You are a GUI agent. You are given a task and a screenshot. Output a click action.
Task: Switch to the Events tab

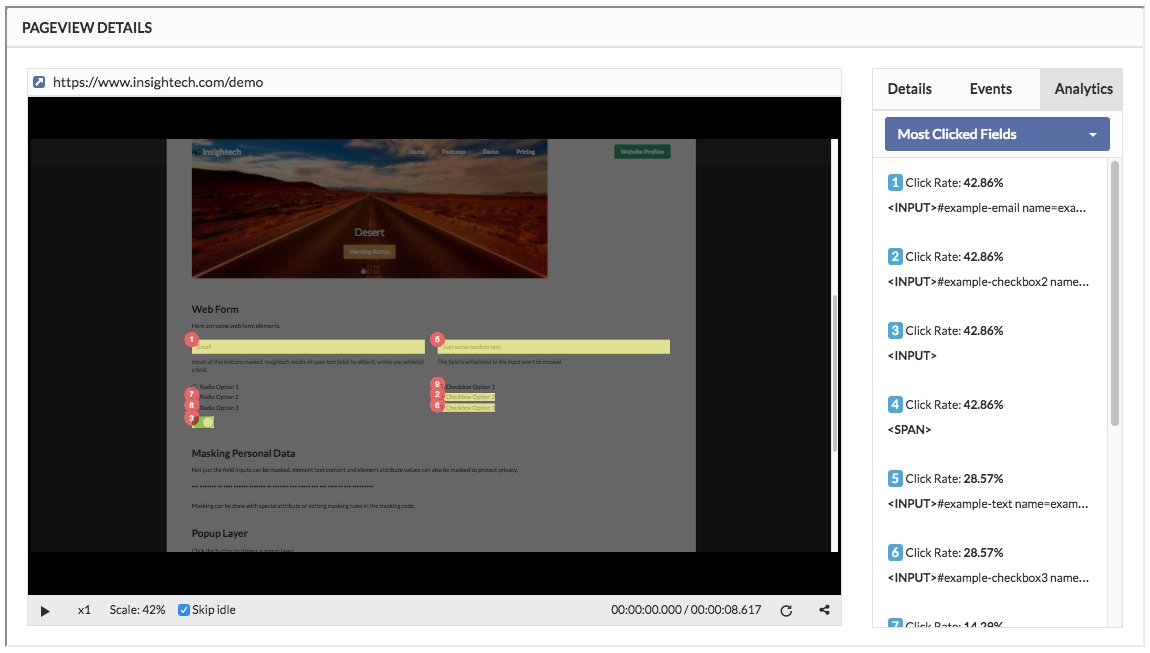pos(990,89)
